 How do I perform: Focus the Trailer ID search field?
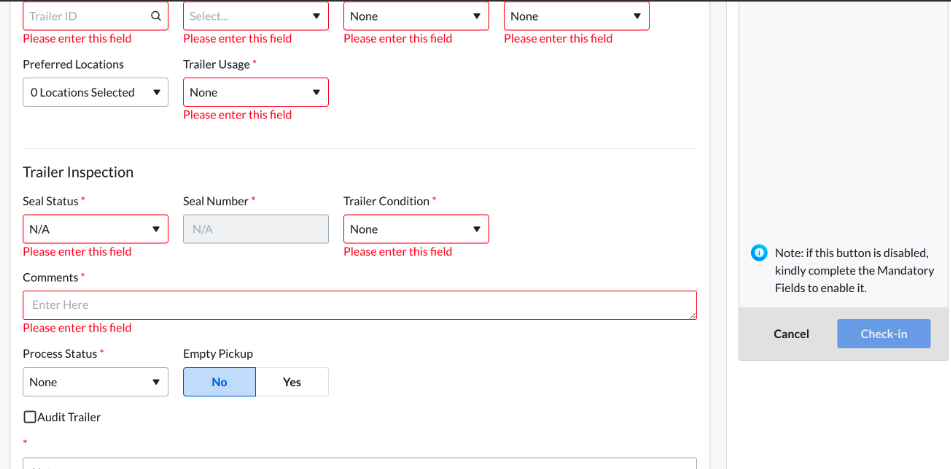[85, 17]
